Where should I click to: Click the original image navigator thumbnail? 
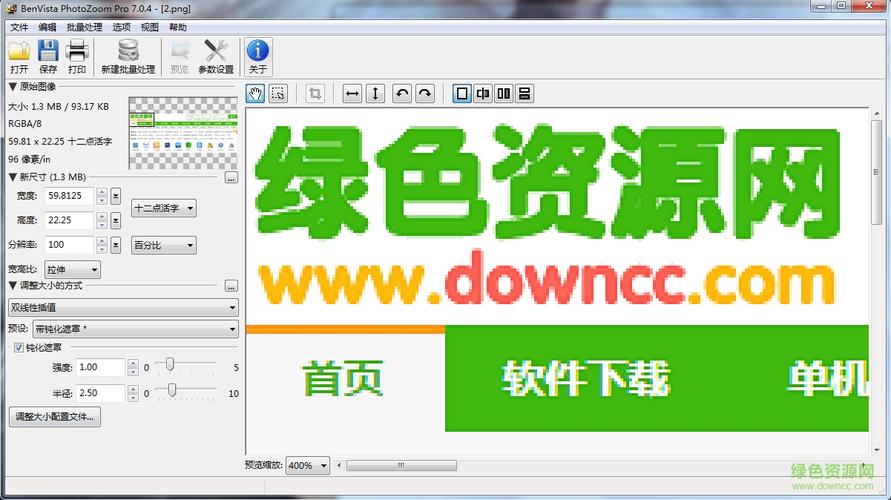click(184, 133)
